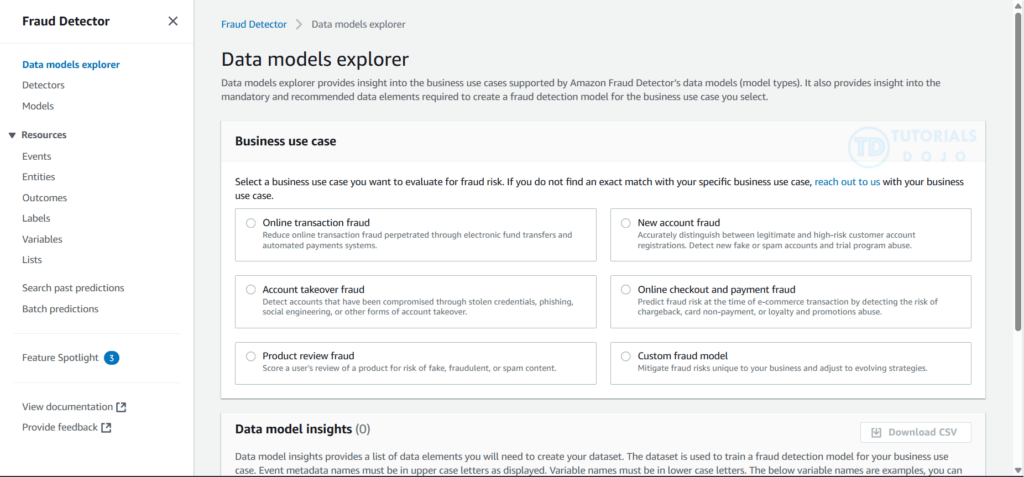
Task: Click the 'reach out to us' link
Action: [x=847, y=182]
